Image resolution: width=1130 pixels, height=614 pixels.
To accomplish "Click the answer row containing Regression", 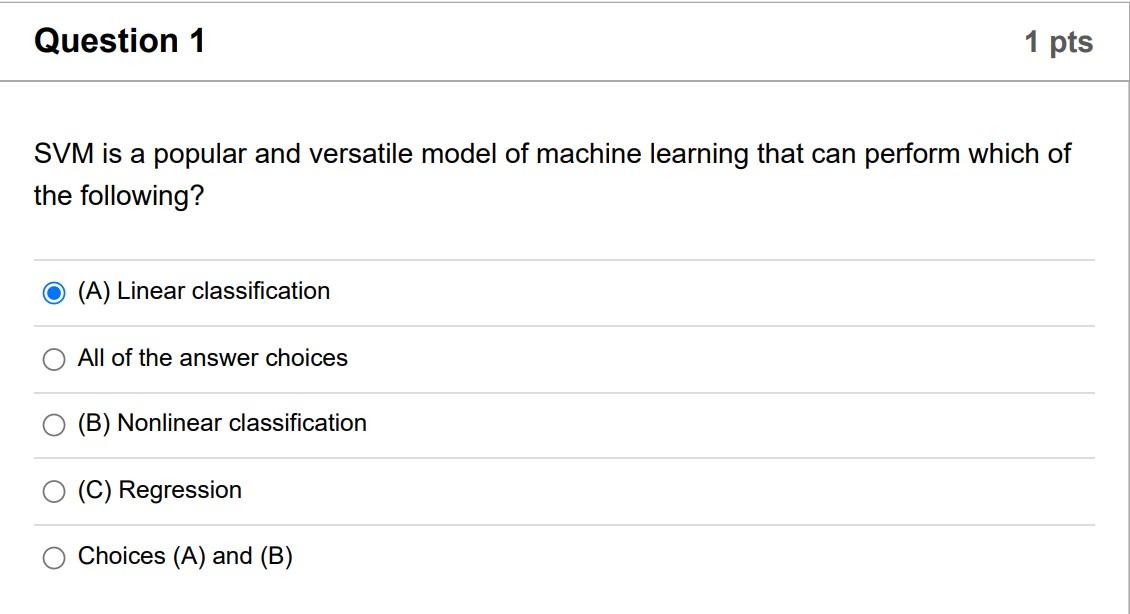I will point(400,490).
